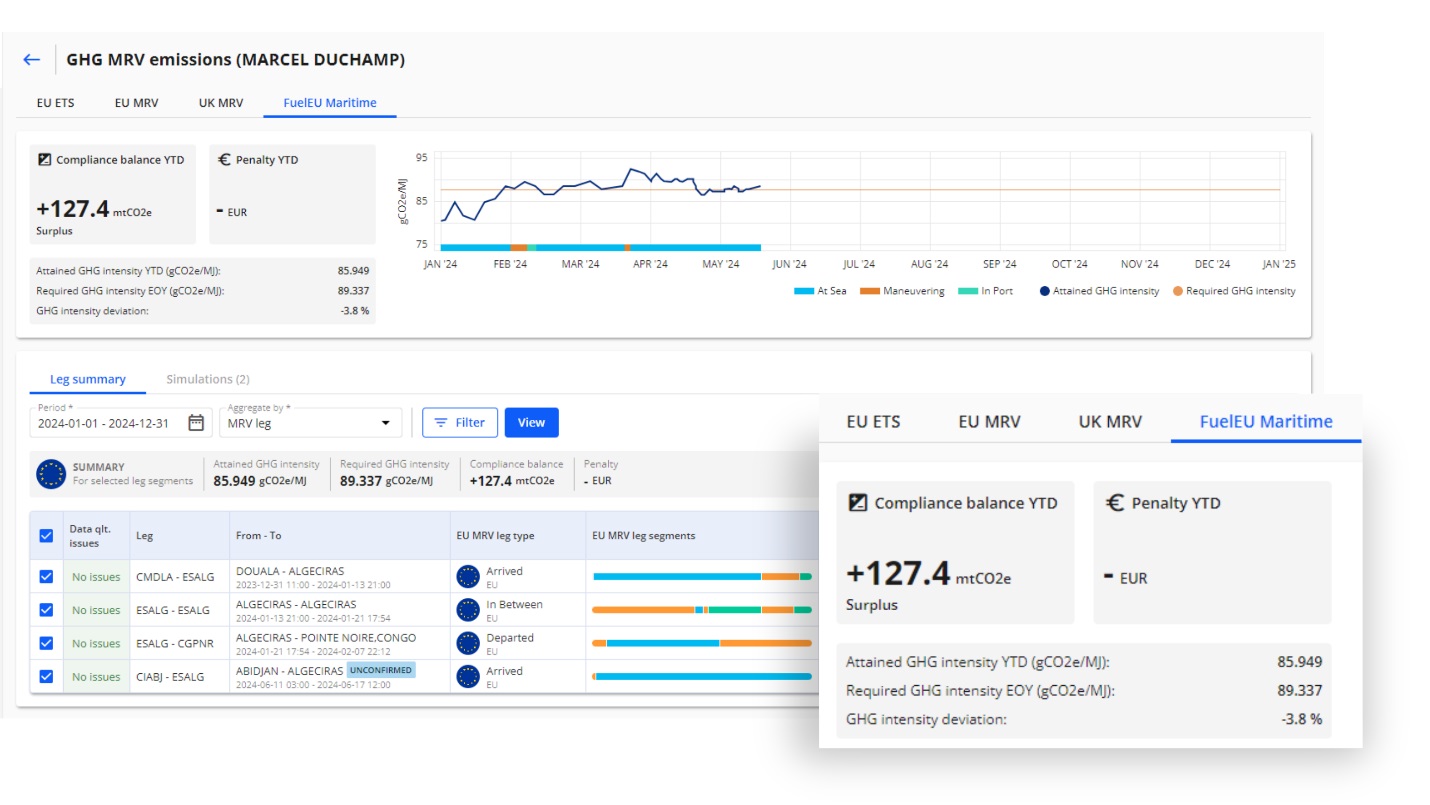Click the EU flag icon in Summary
Image resolution: width=1430 pixels, height=805 pixels.
51,474
